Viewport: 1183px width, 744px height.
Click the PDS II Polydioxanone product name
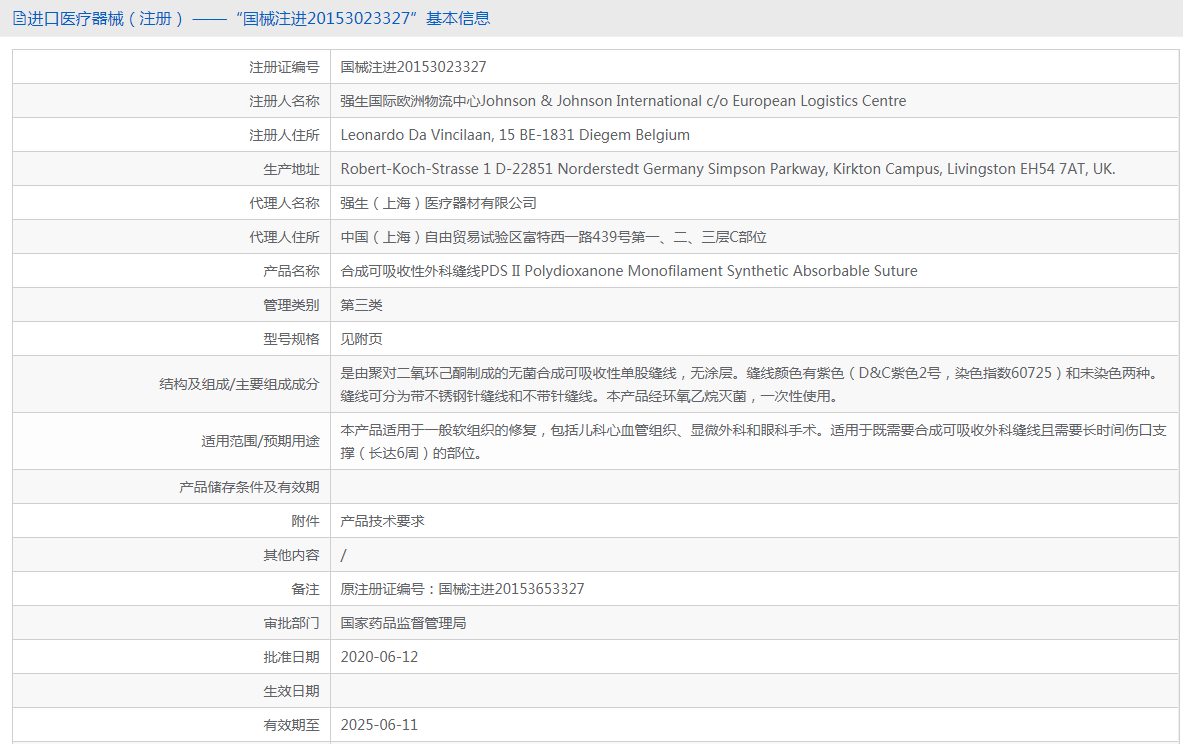click(x=628, y=271)
